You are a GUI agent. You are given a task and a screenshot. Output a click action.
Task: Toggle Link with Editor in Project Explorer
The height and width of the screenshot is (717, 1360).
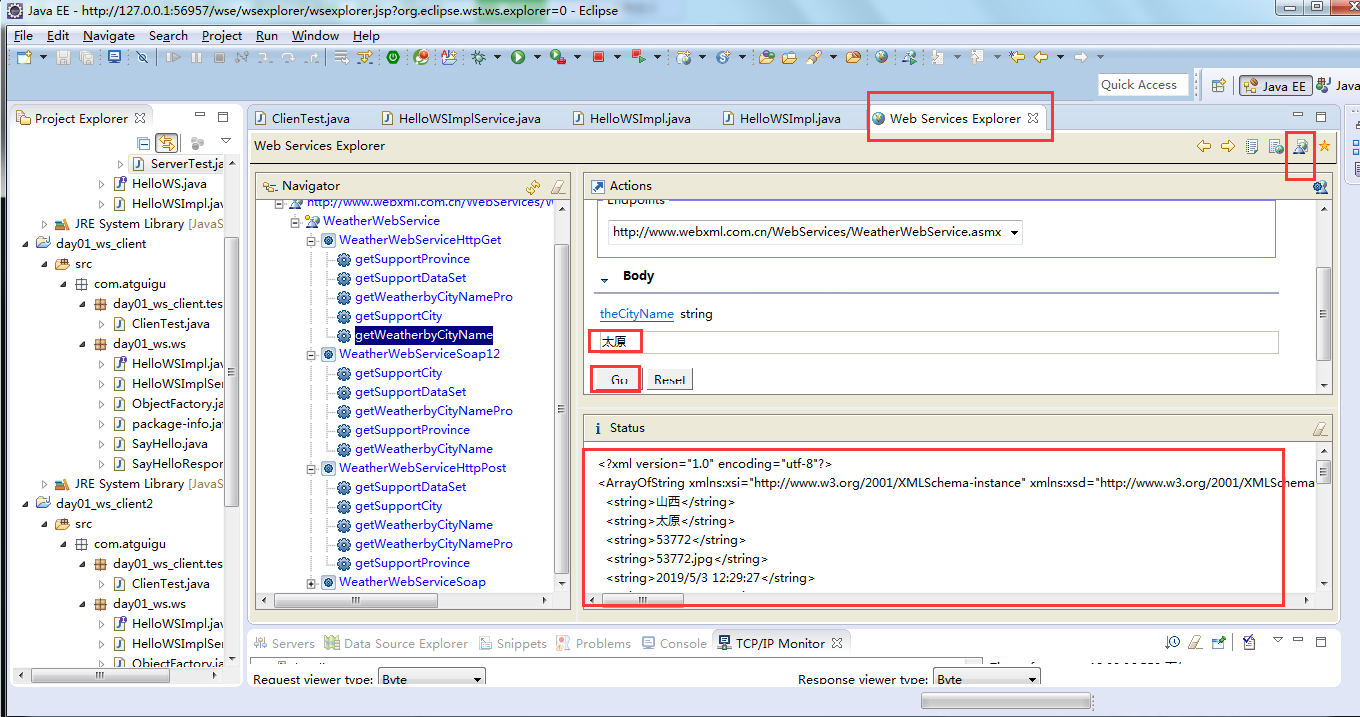pyautogui.click(x=167, y=143)
